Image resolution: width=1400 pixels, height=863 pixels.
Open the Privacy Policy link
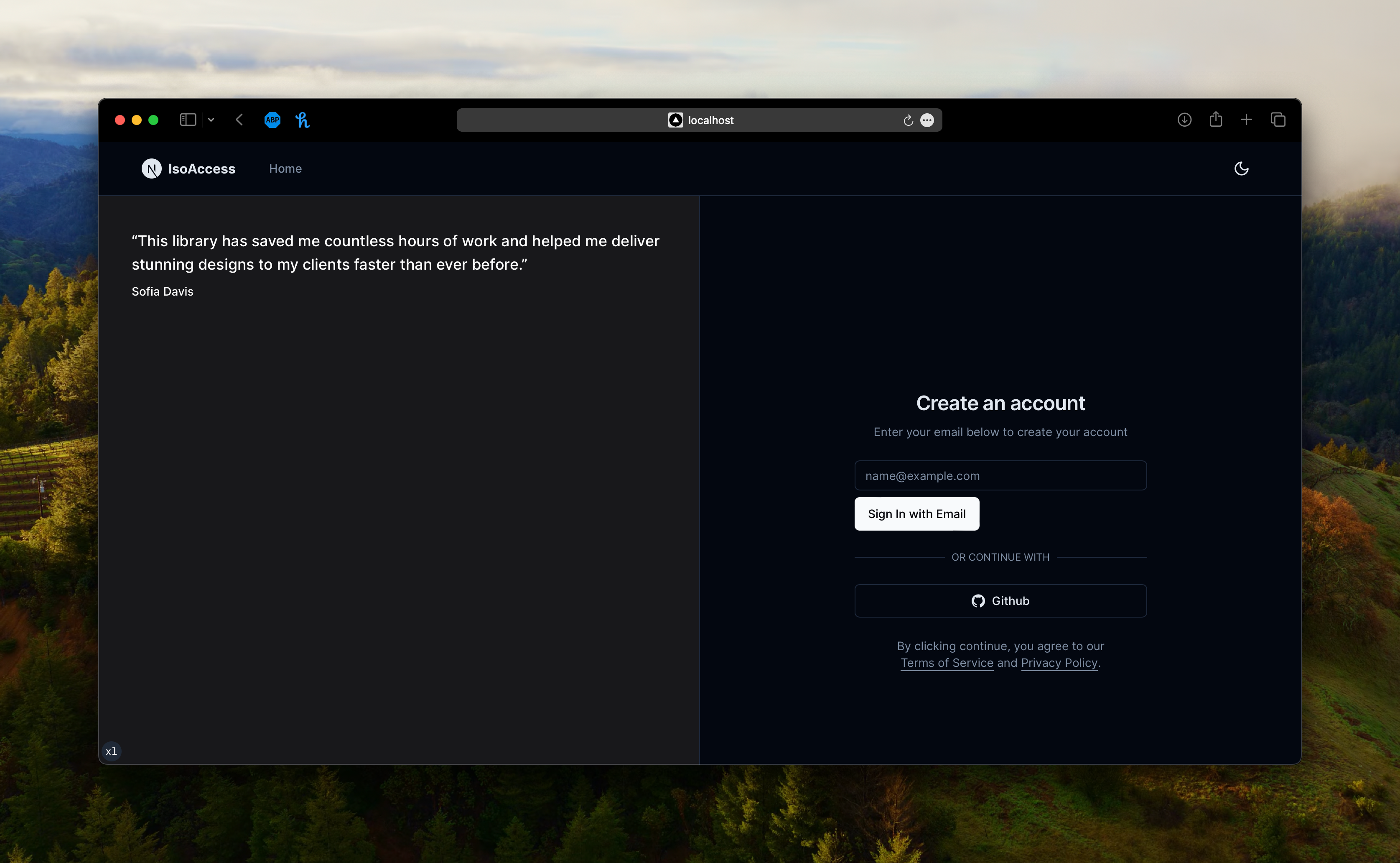point(1059,663)
